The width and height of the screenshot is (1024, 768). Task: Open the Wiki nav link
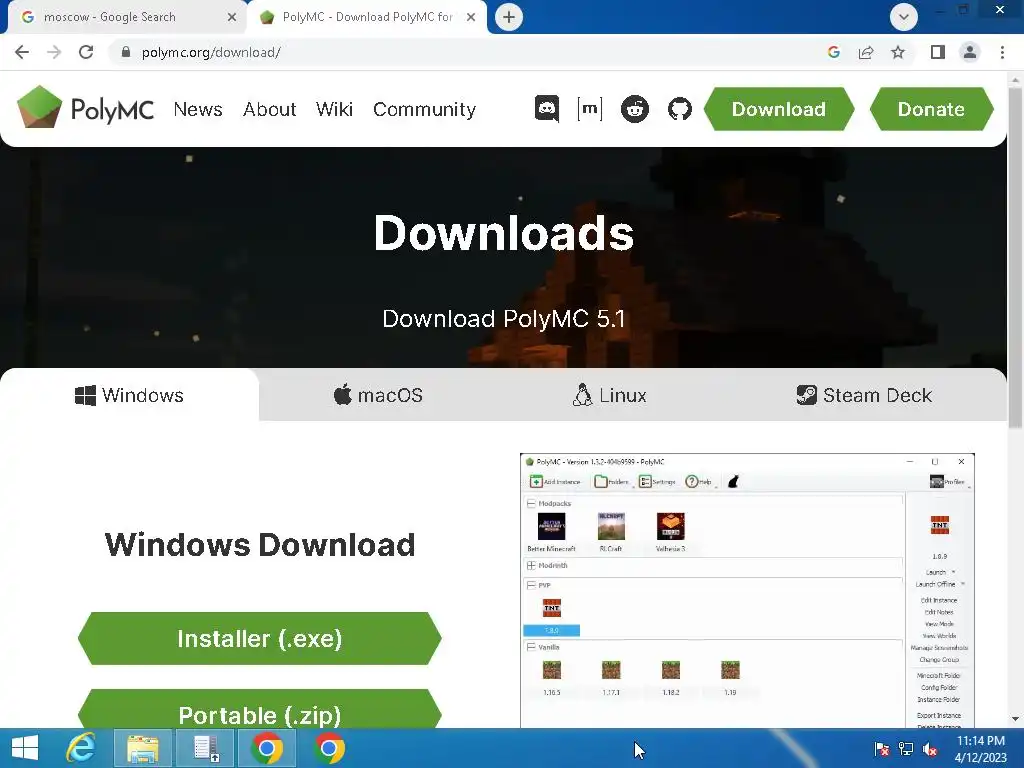coord(334,109)
